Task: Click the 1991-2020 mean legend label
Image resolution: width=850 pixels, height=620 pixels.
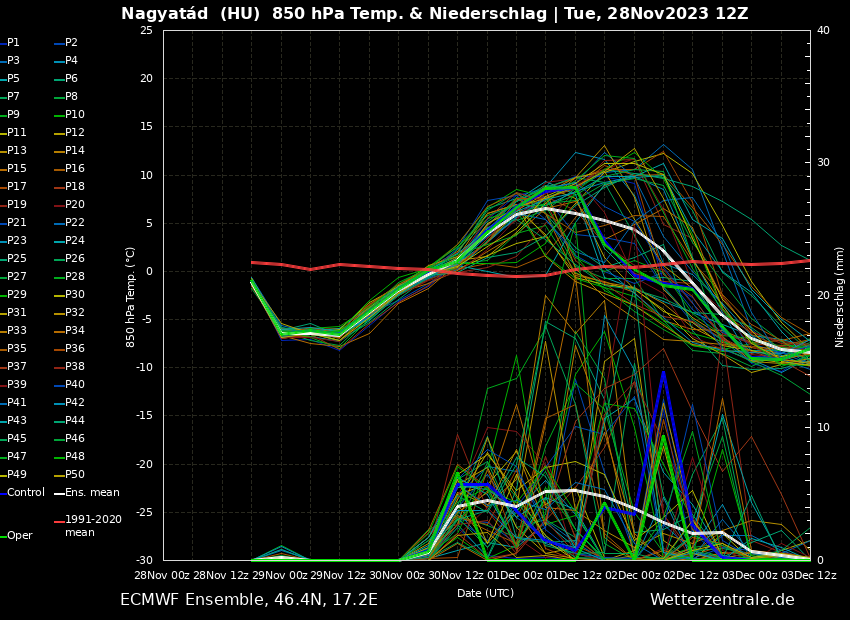Action: [x=93, y=526]
